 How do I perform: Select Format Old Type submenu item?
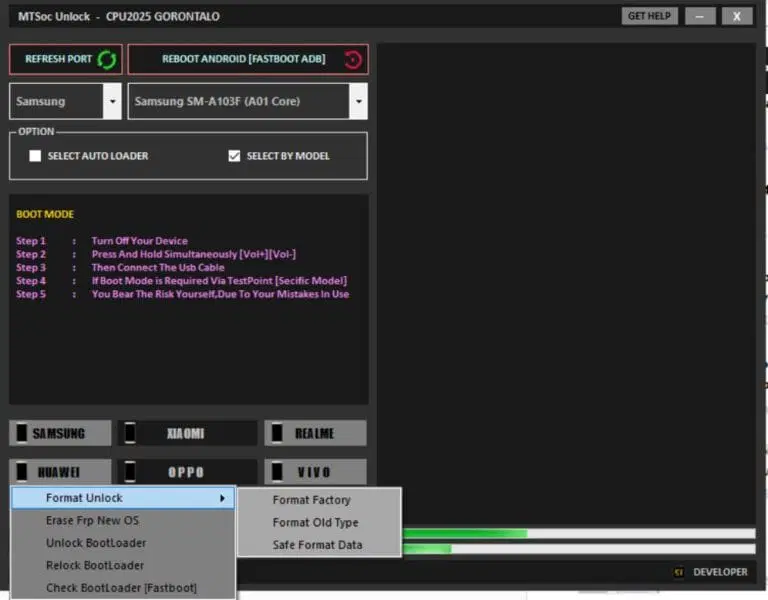click(x=319, y=523)
